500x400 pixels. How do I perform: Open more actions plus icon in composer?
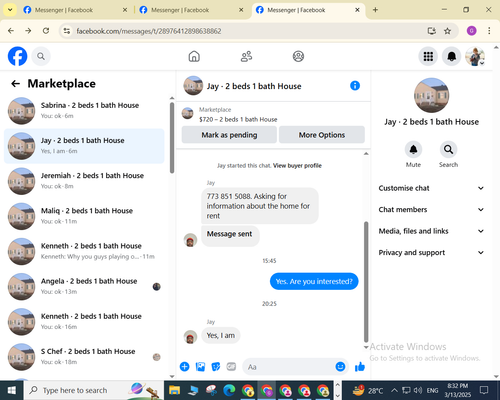[184, 367]
